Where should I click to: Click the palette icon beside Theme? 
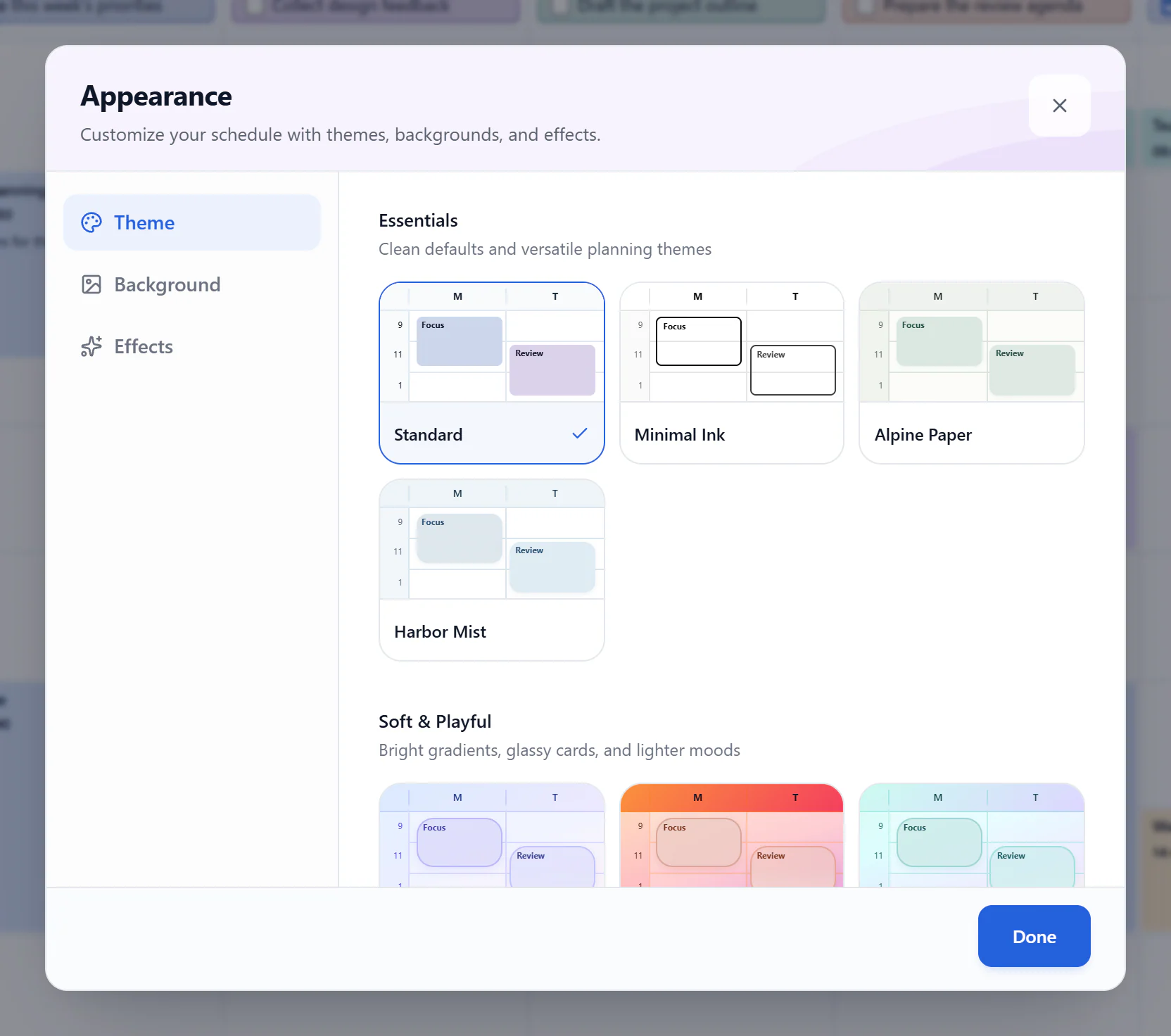[91, 222]
